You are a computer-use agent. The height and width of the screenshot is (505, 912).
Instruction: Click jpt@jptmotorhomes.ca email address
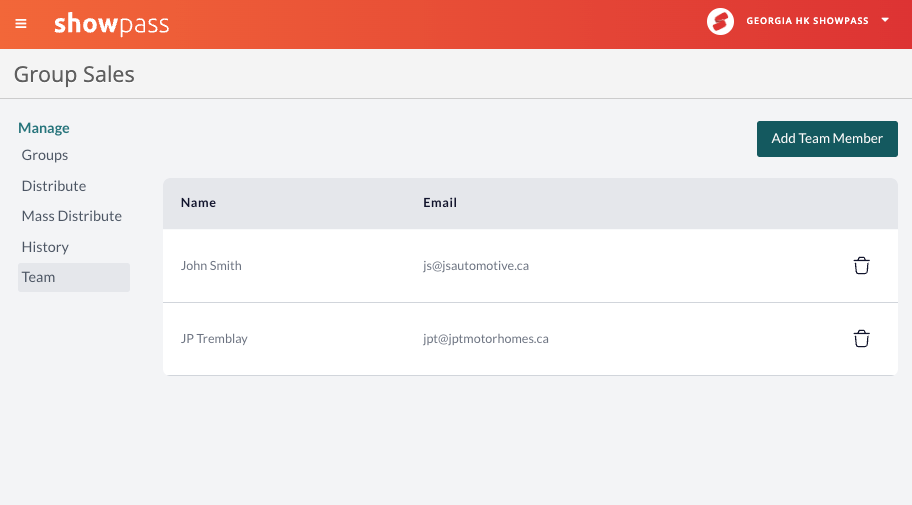tap(486, 339)
